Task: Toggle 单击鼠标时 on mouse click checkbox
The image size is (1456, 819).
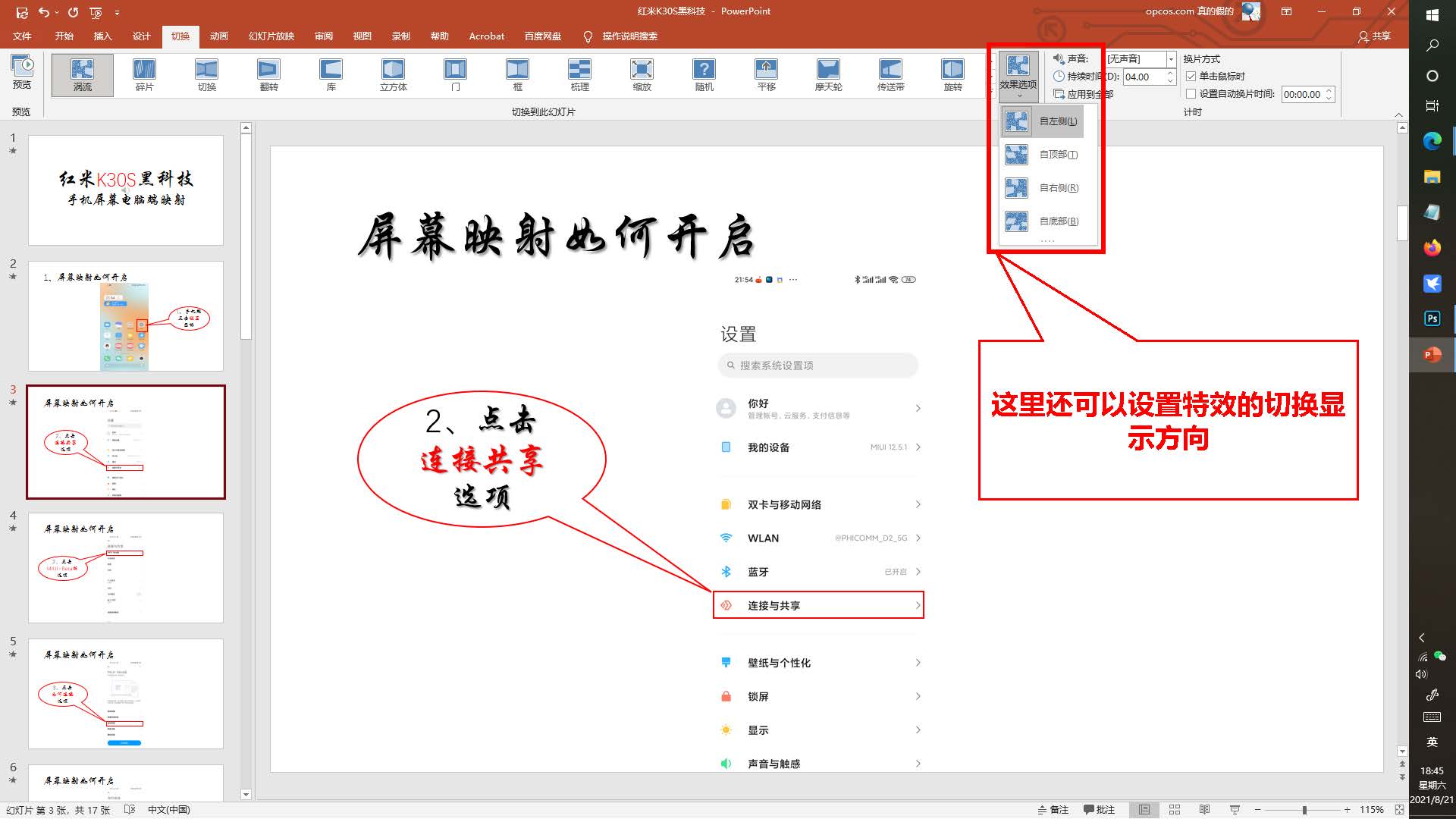Action: (x=1191, y=77)
